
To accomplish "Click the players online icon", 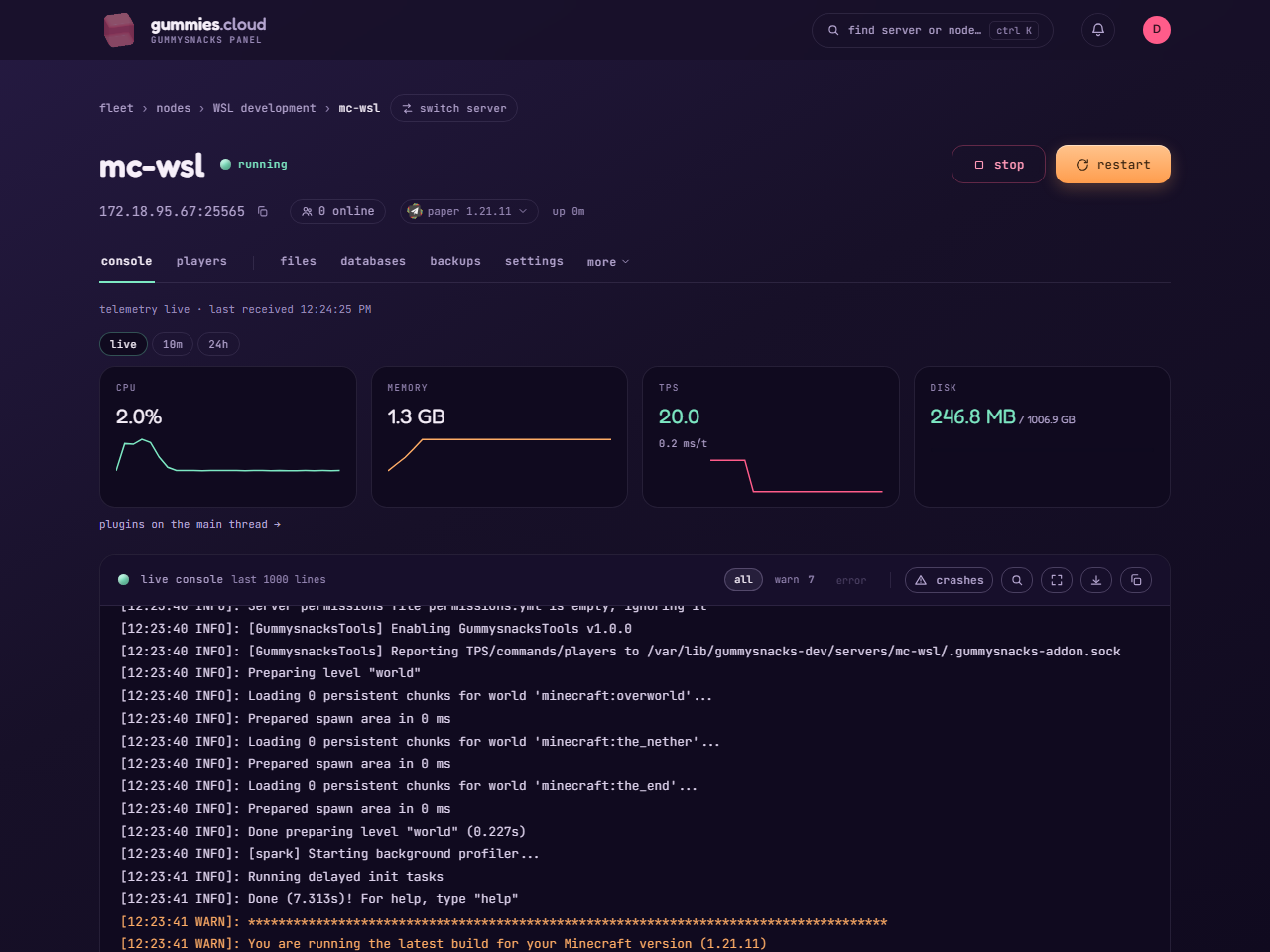I will point(307,211).
